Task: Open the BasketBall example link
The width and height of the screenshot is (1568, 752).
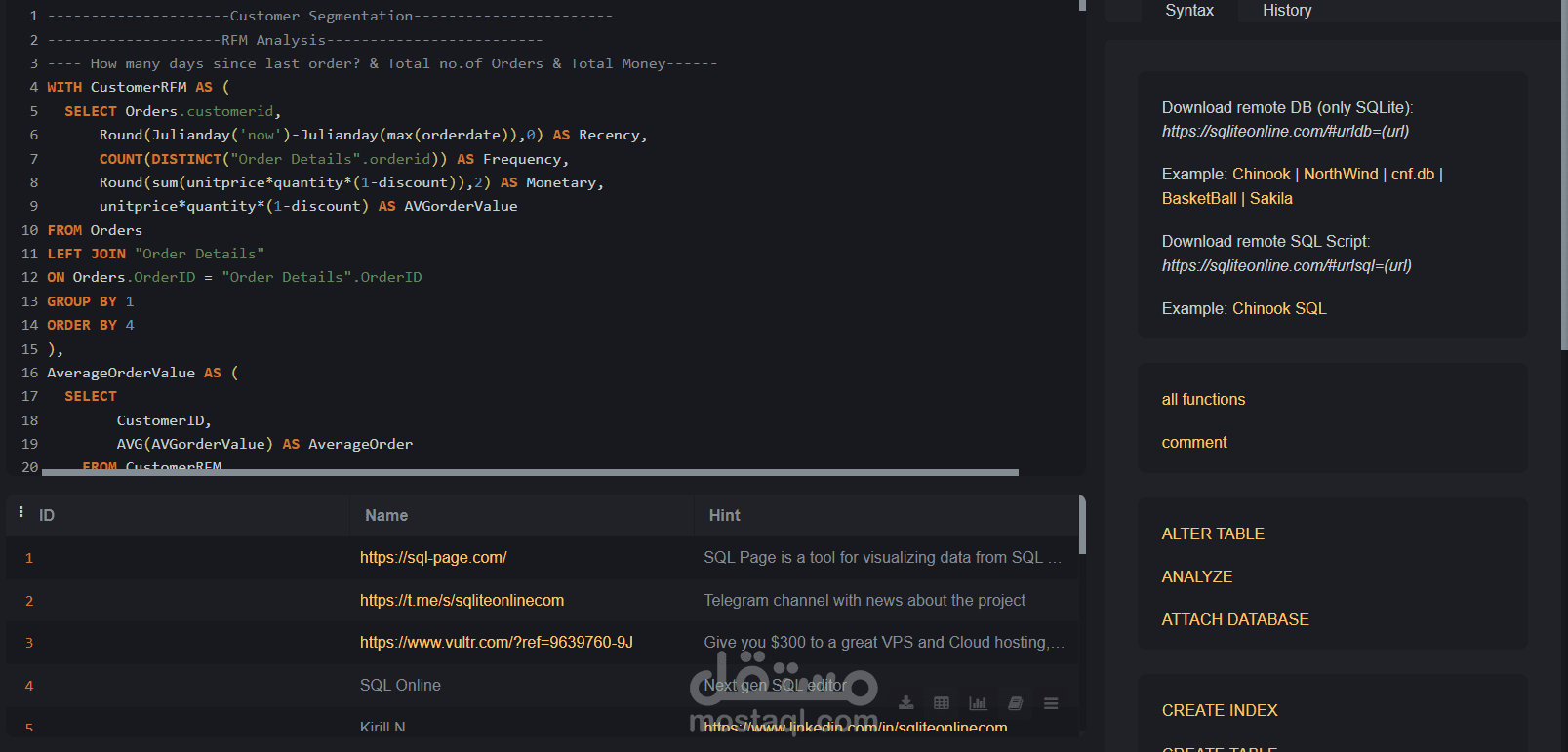Action: pos(1199,198)
